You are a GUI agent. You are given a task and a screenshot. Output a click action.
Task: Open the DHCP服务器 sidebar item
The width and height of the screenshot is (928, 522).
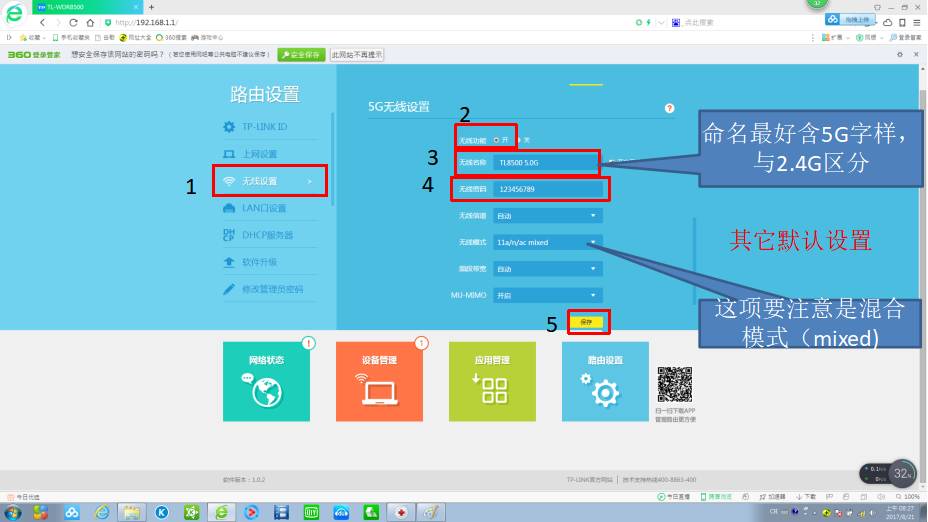267,235
